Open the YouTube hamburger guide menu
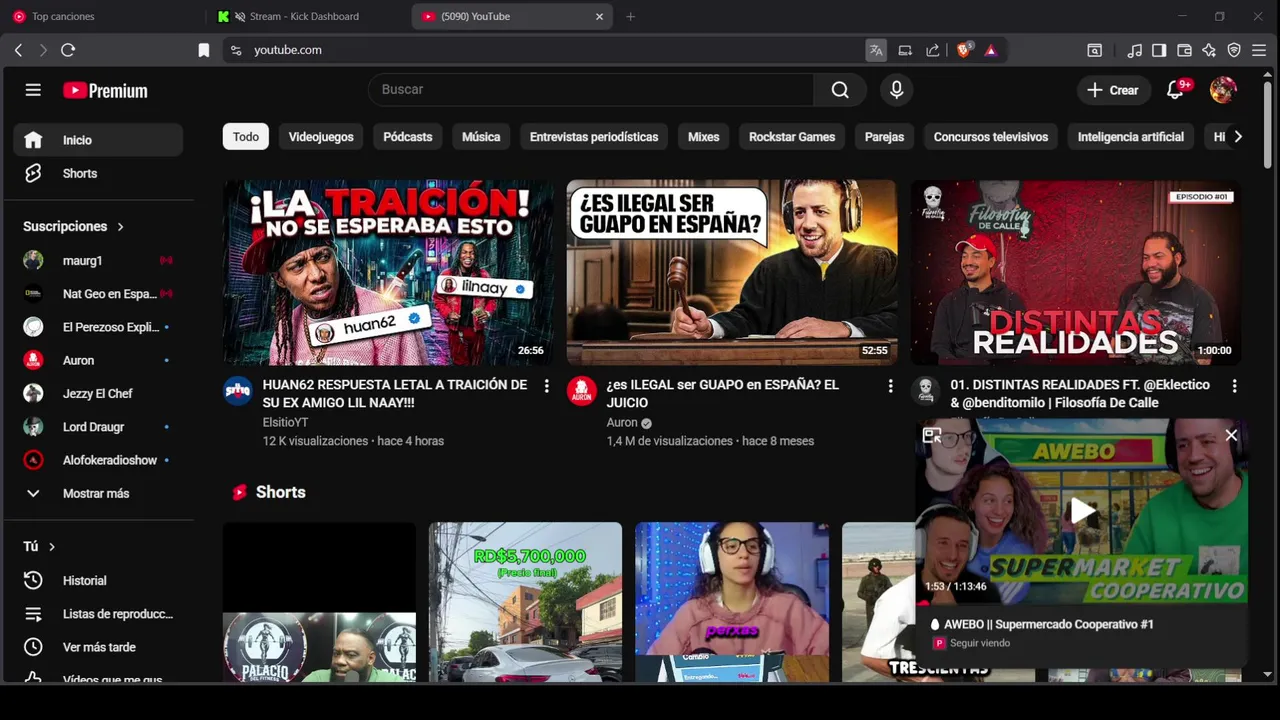 (x=33, y=90)
